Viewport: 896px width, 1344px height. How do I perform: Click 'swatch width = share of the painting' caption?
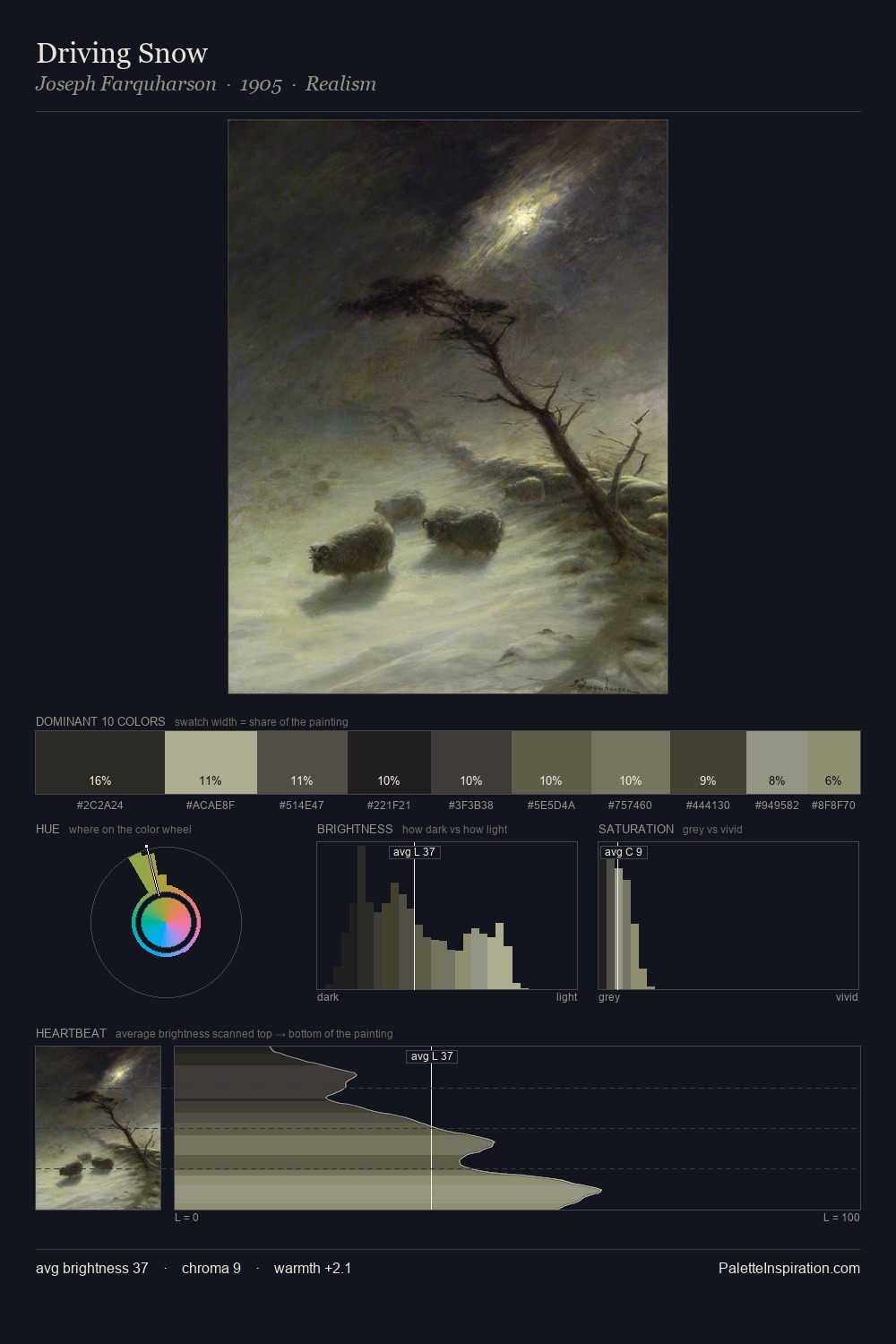pos(262,722)
